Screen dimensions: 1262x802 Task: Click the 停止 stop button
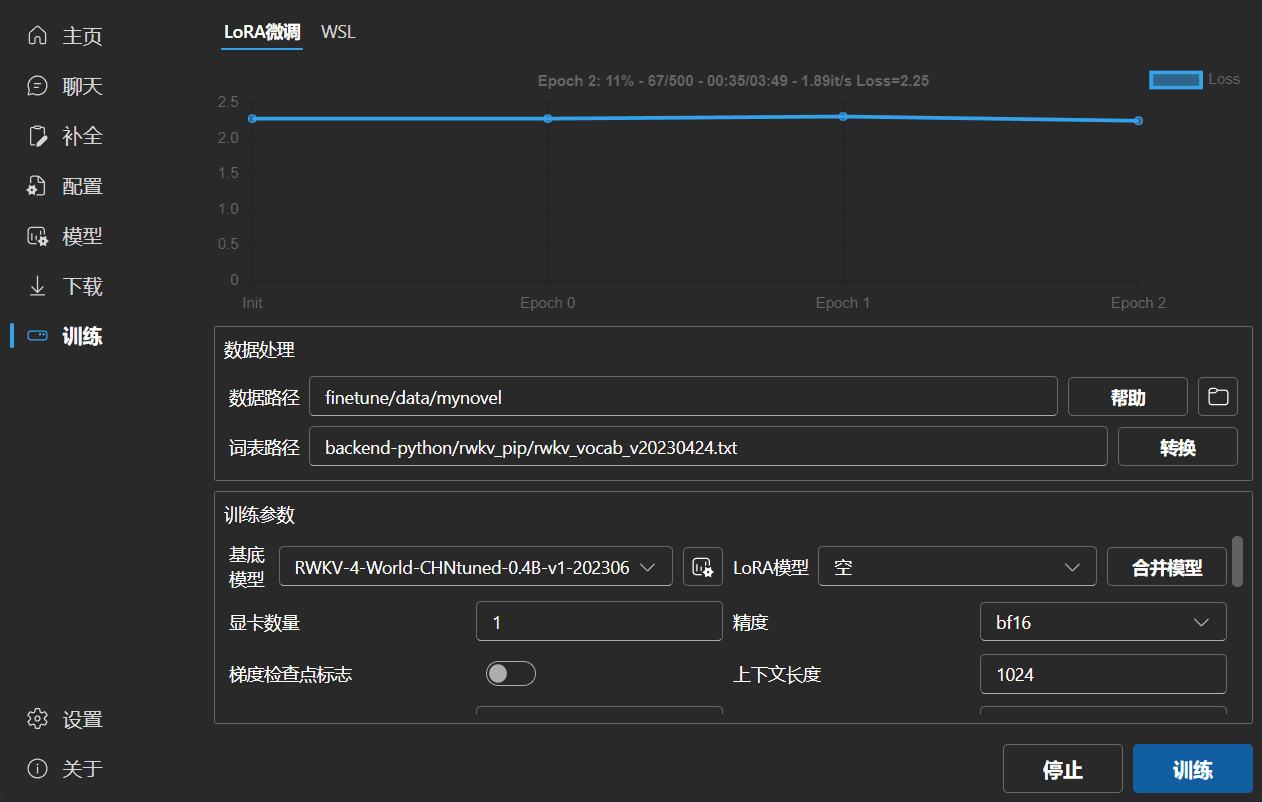pyautogui.click(x=1063, y=770)
